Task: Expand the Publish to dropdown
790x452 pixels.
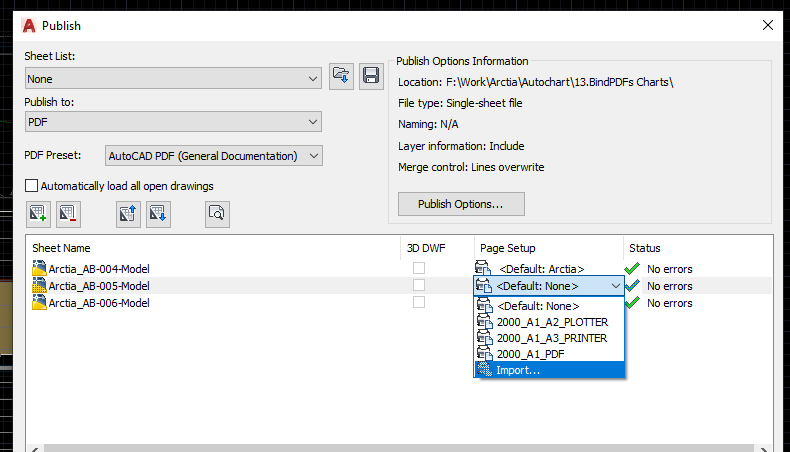Action: click(173, 122)
